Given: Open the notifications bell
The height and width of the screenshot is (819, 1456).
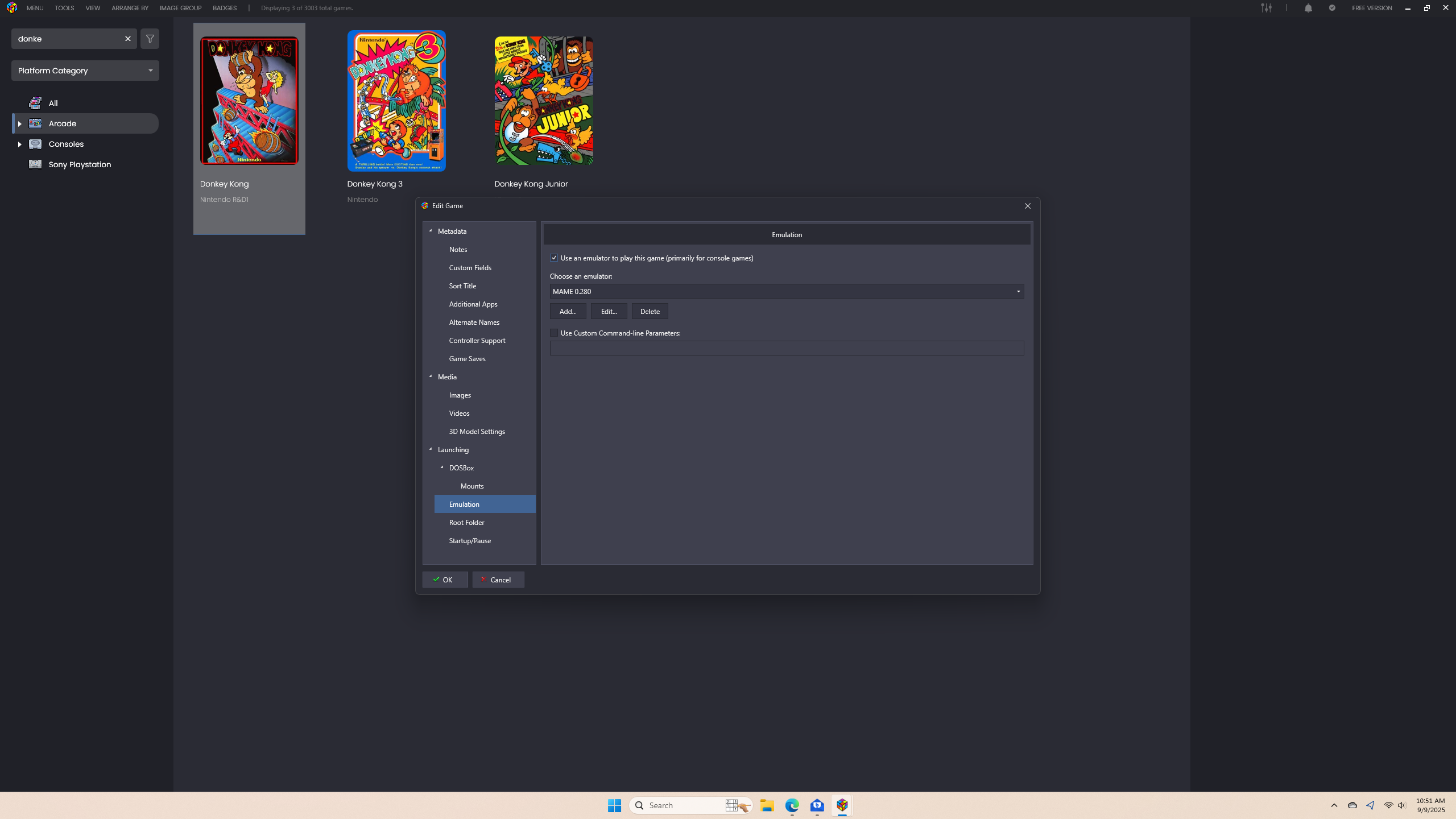Looking at the screenshot, I should 1308,8.
